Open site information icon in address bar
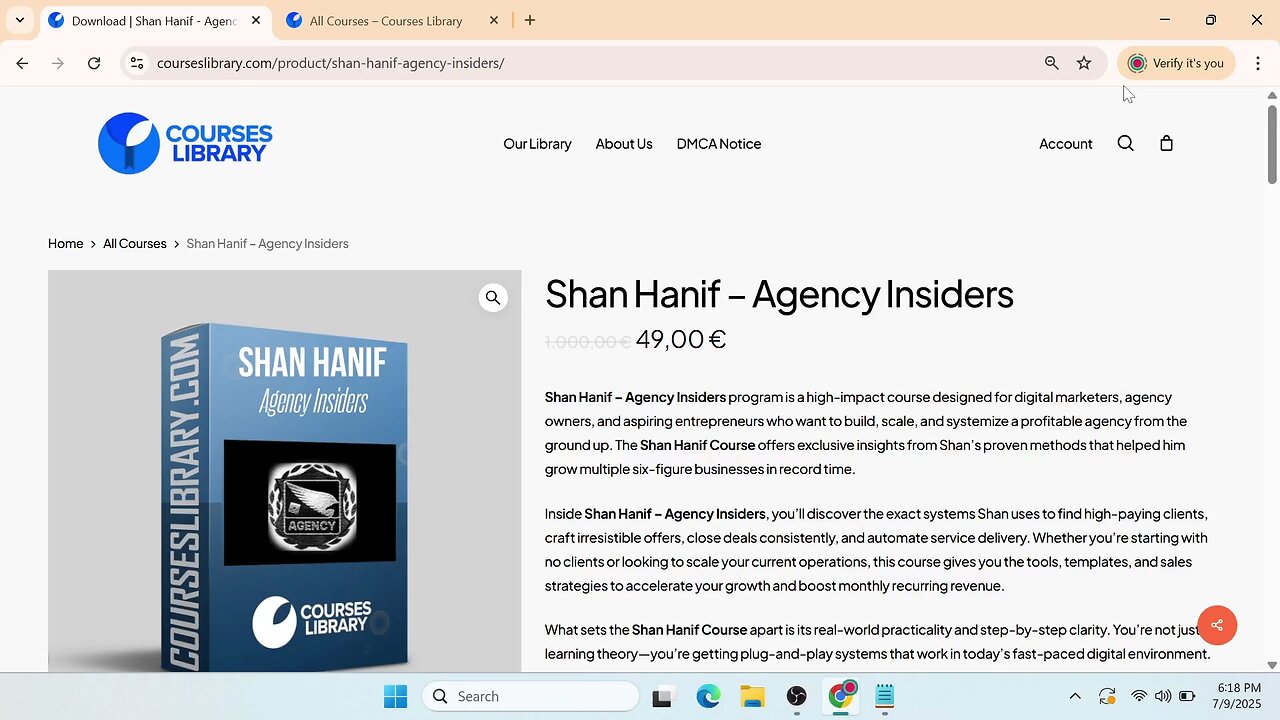This screenshot has width=1280, height=720. [x=137, y=63]
